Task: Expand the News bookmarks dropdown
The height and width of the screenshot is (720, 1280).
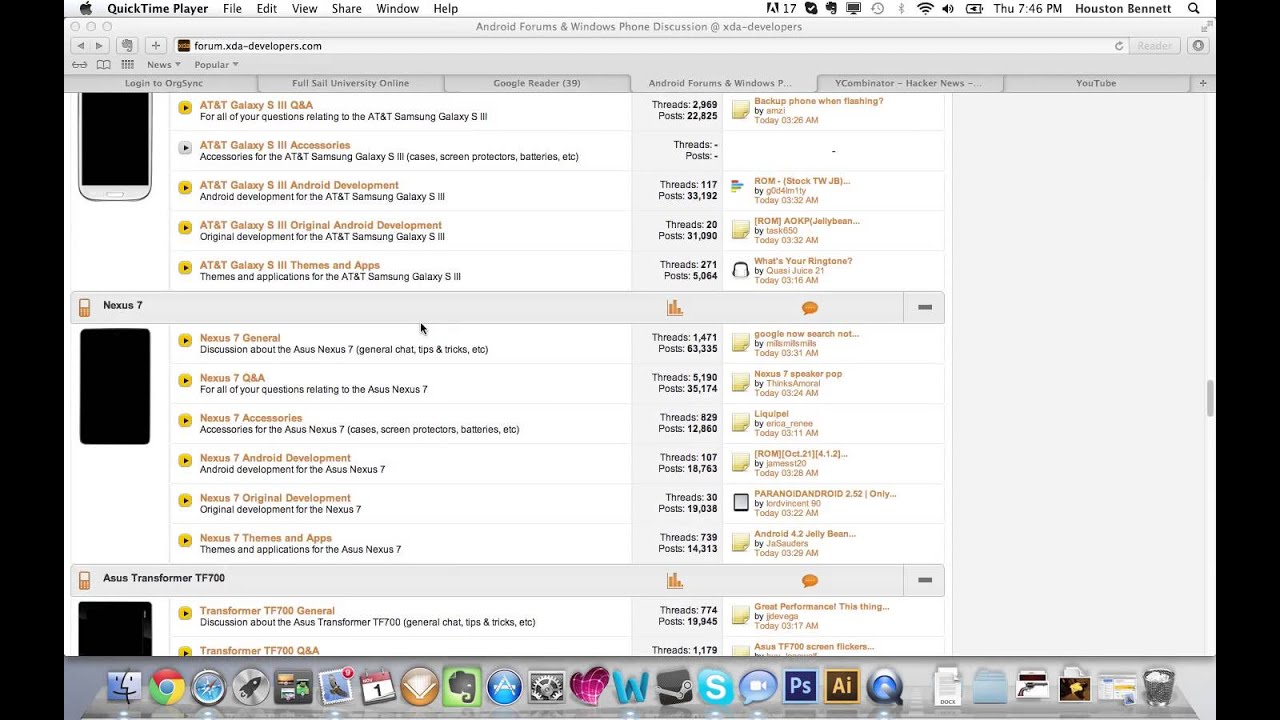Action: coord(164,64)
